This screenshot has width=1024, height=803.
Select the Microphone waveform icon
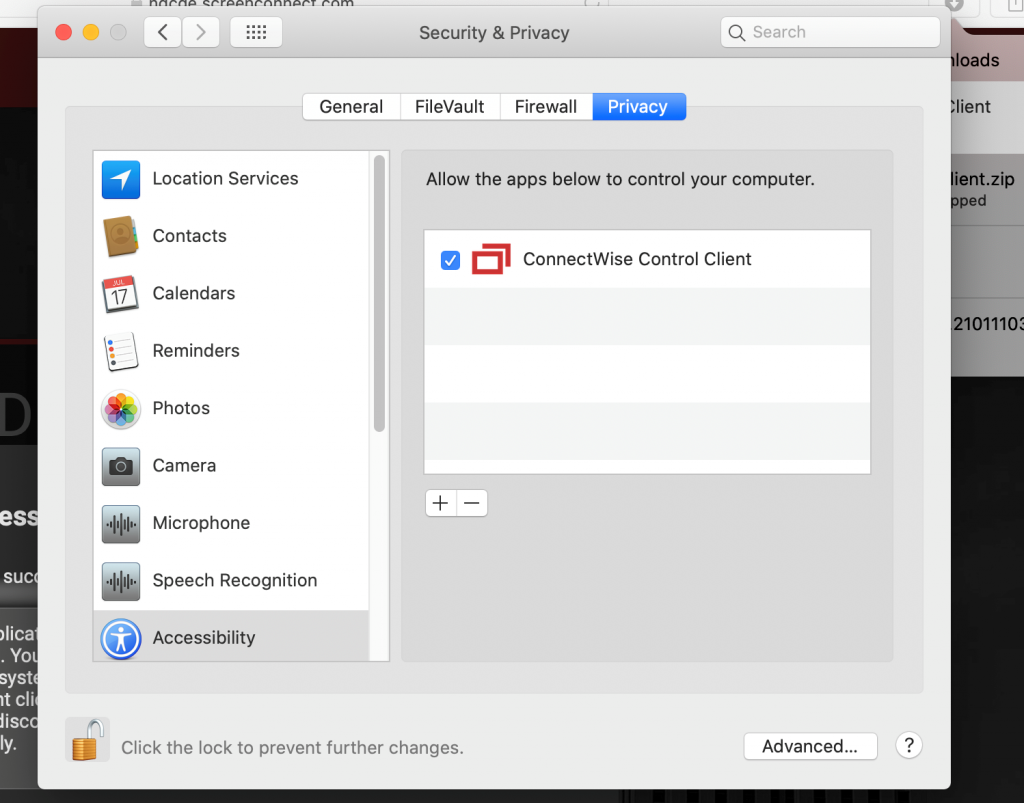pos(121,524)
